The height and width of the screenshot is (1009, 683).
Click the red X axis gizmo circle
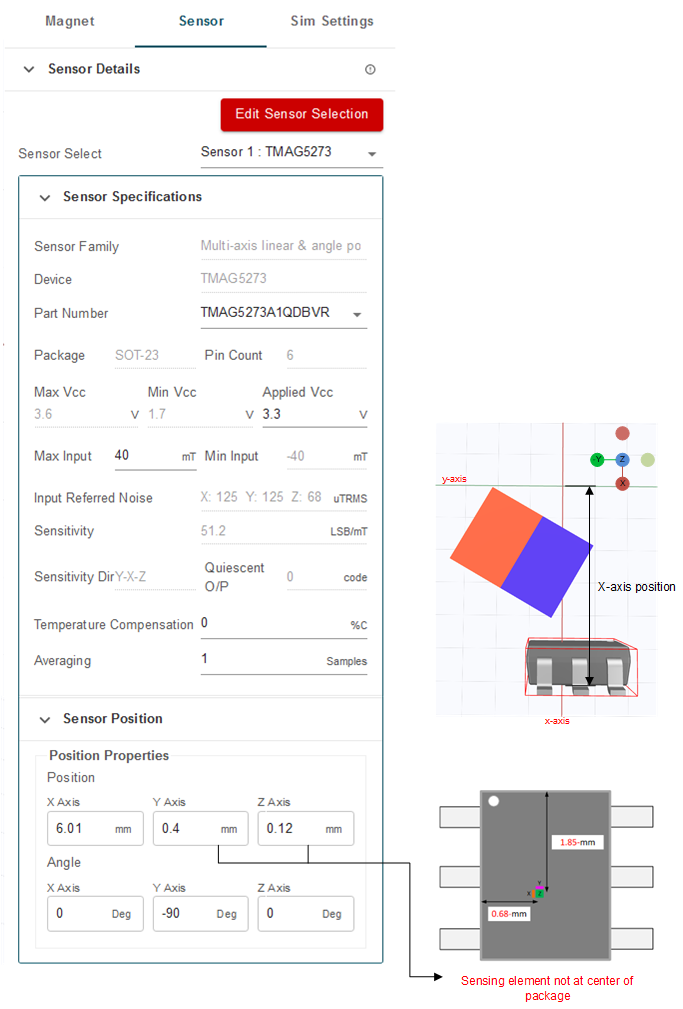[622, 483]
